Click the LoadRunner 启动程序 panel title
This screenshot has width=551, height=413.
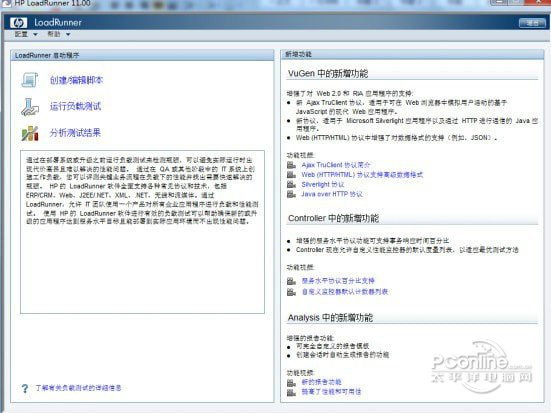pyautogui.click(x=47, y=56)
